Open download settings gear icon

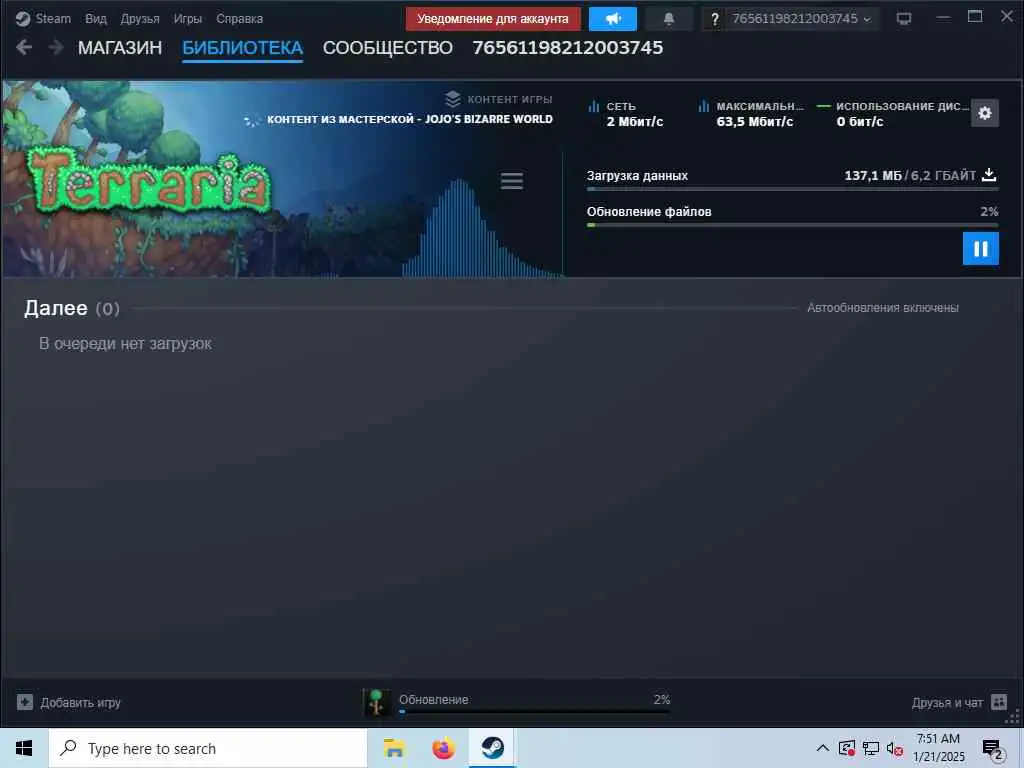pyautogui.click(x=985, y=113)
